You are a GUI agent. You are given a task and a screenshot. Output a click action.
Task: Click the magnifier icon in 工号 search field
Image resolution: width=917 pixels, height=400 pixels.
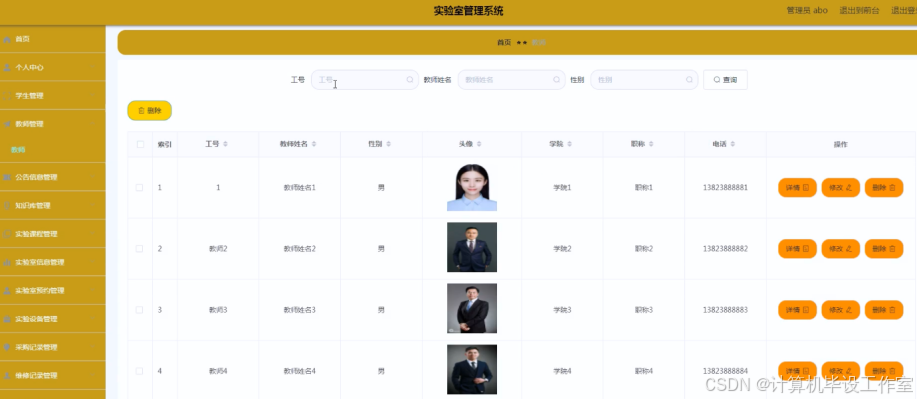click(x=410, y=80)
